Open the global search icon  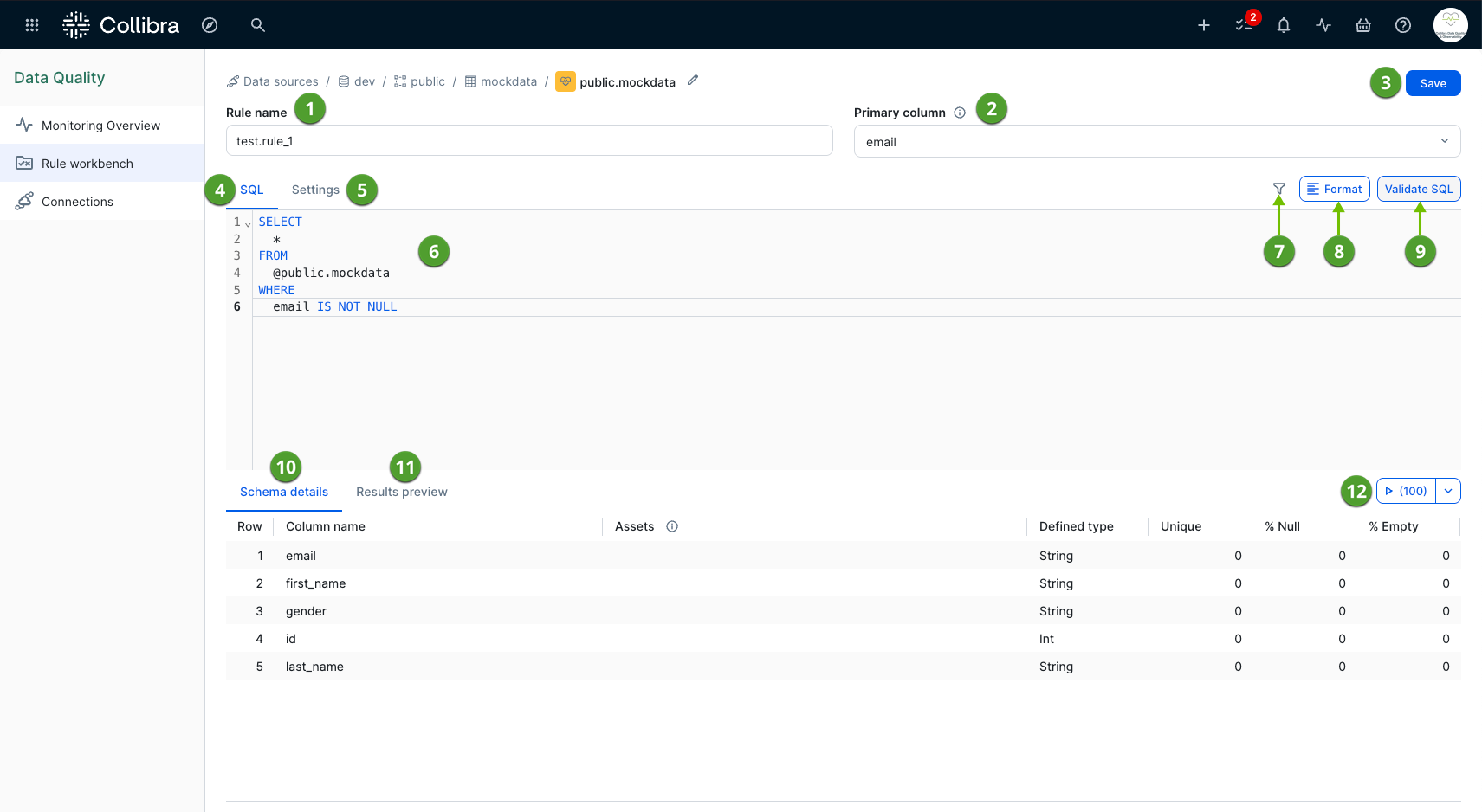coord(257,25)
